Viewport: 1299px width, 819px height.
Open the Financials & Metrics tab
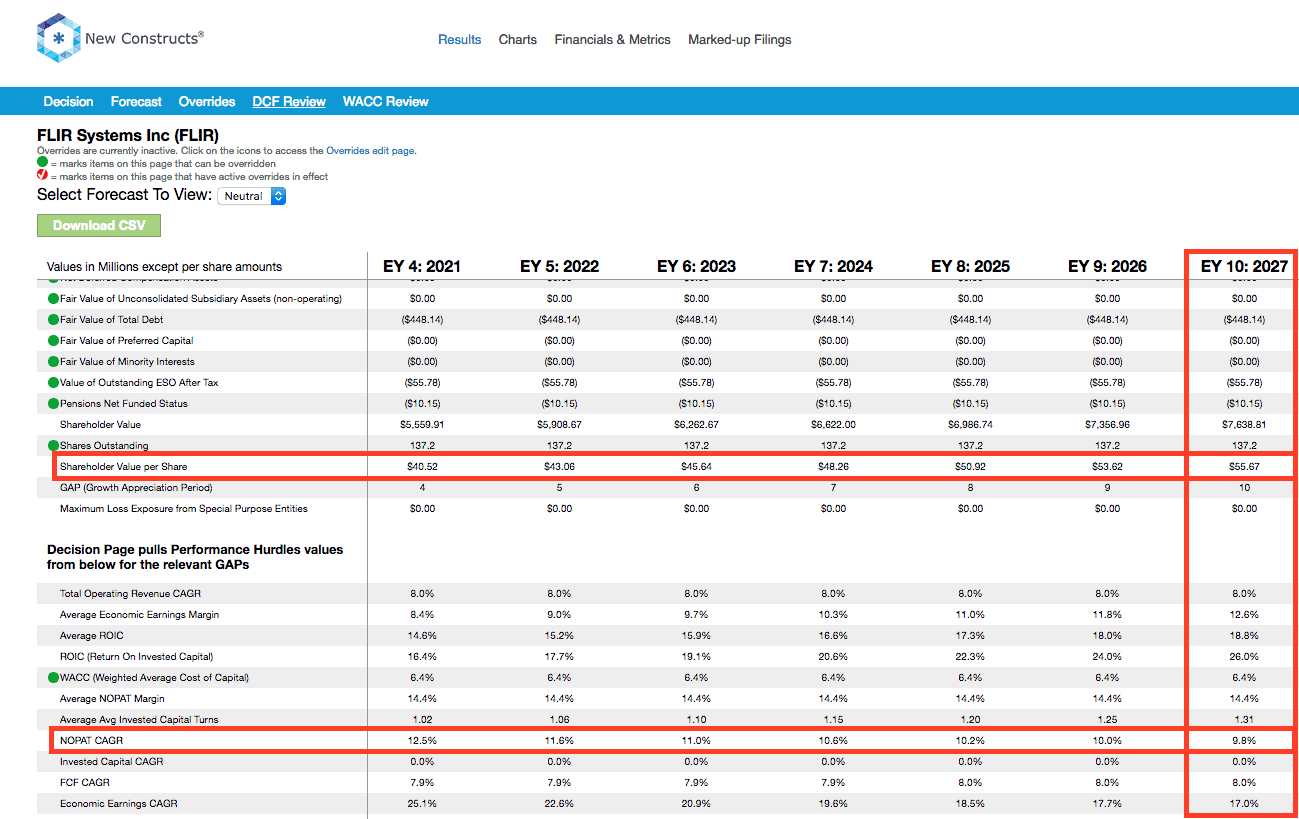click(x=613, y=40)
